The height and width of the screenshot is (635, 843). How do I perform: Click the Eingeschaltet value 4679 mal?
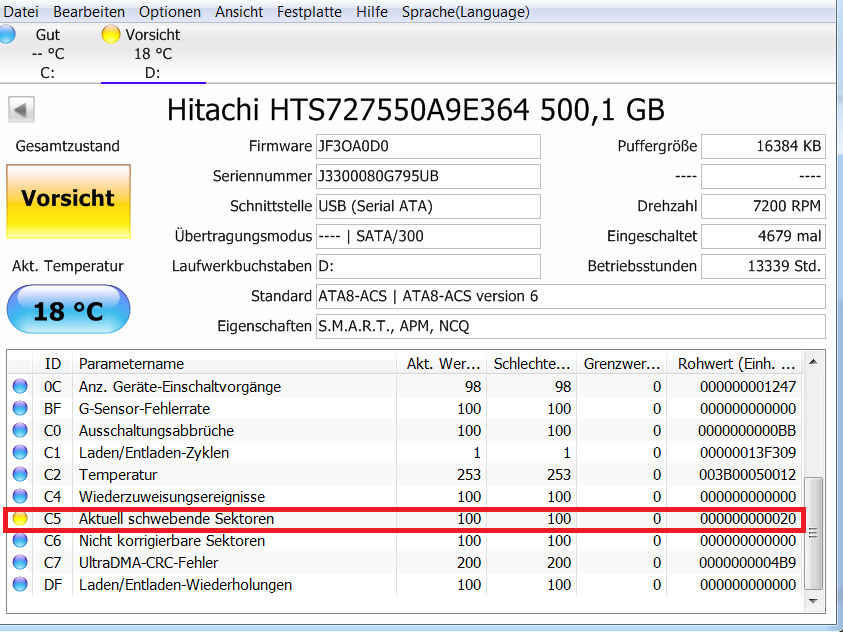[763, 237]
